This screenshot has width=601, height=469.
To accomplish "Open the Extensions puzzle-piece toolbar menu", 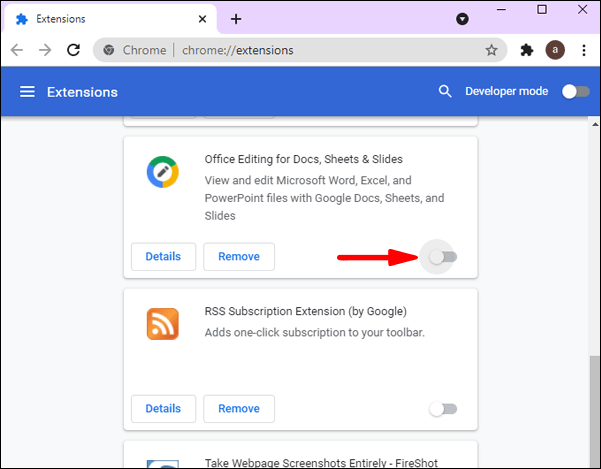I will point(527,50).
